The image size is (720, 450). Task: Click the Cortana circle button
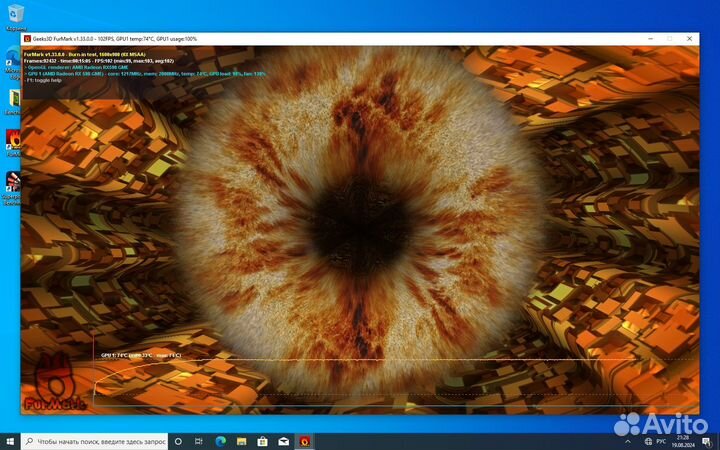(x=178, y=441)
